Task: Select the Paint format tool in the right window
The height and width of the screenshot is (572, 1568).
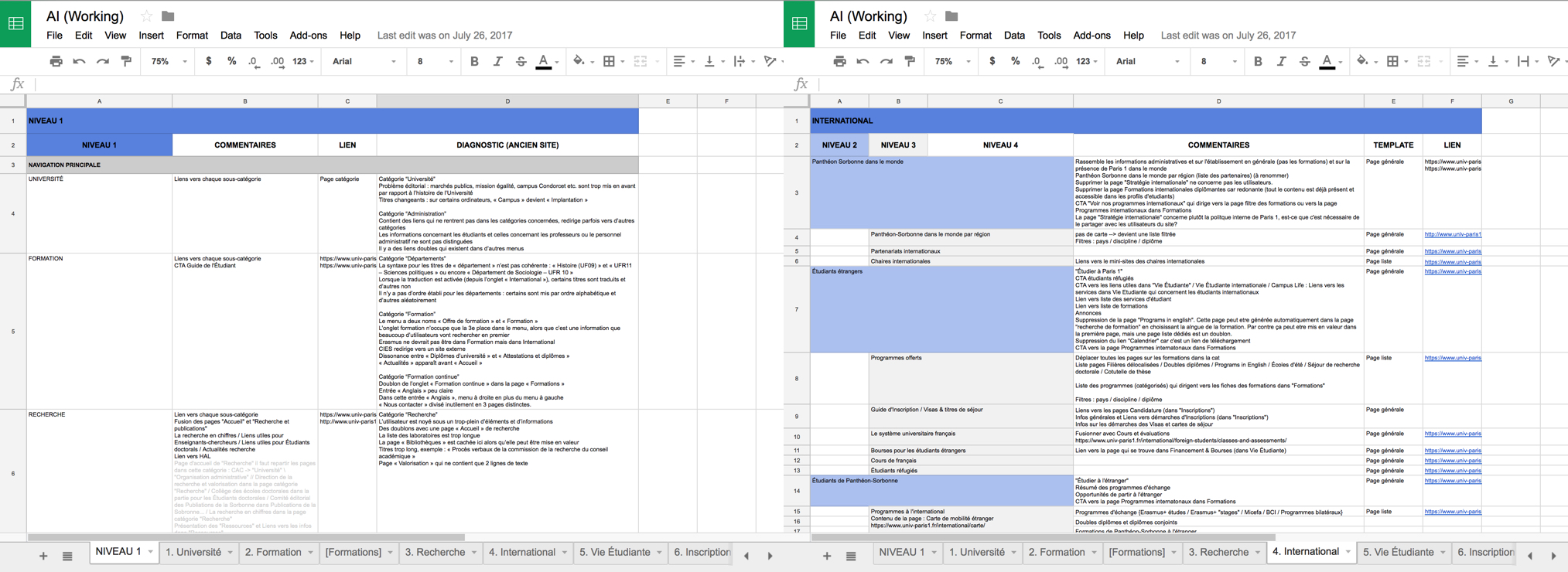Action: coord(910,61)
